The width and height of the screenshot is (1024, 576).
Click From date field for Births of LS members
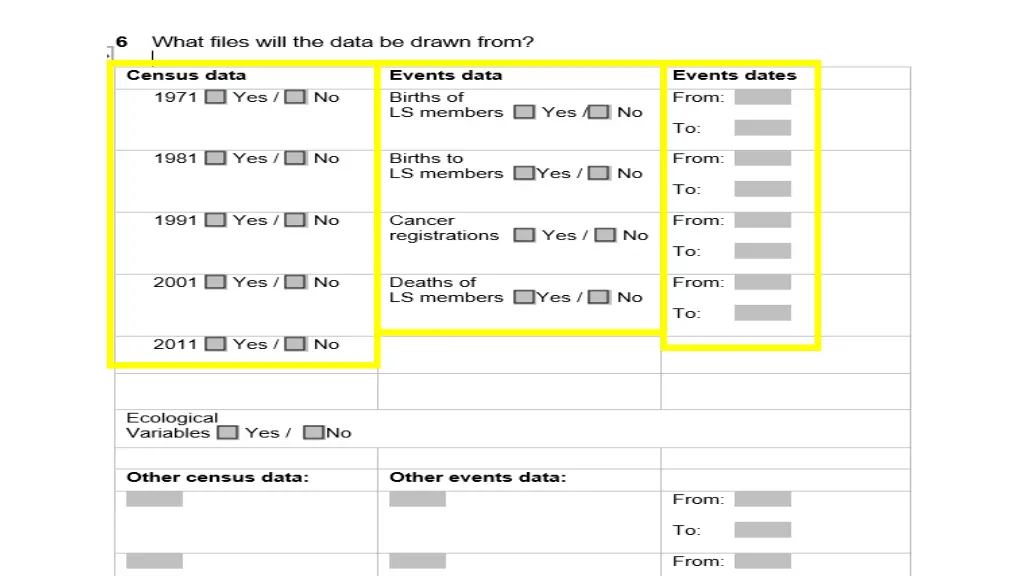click(762, 97)
